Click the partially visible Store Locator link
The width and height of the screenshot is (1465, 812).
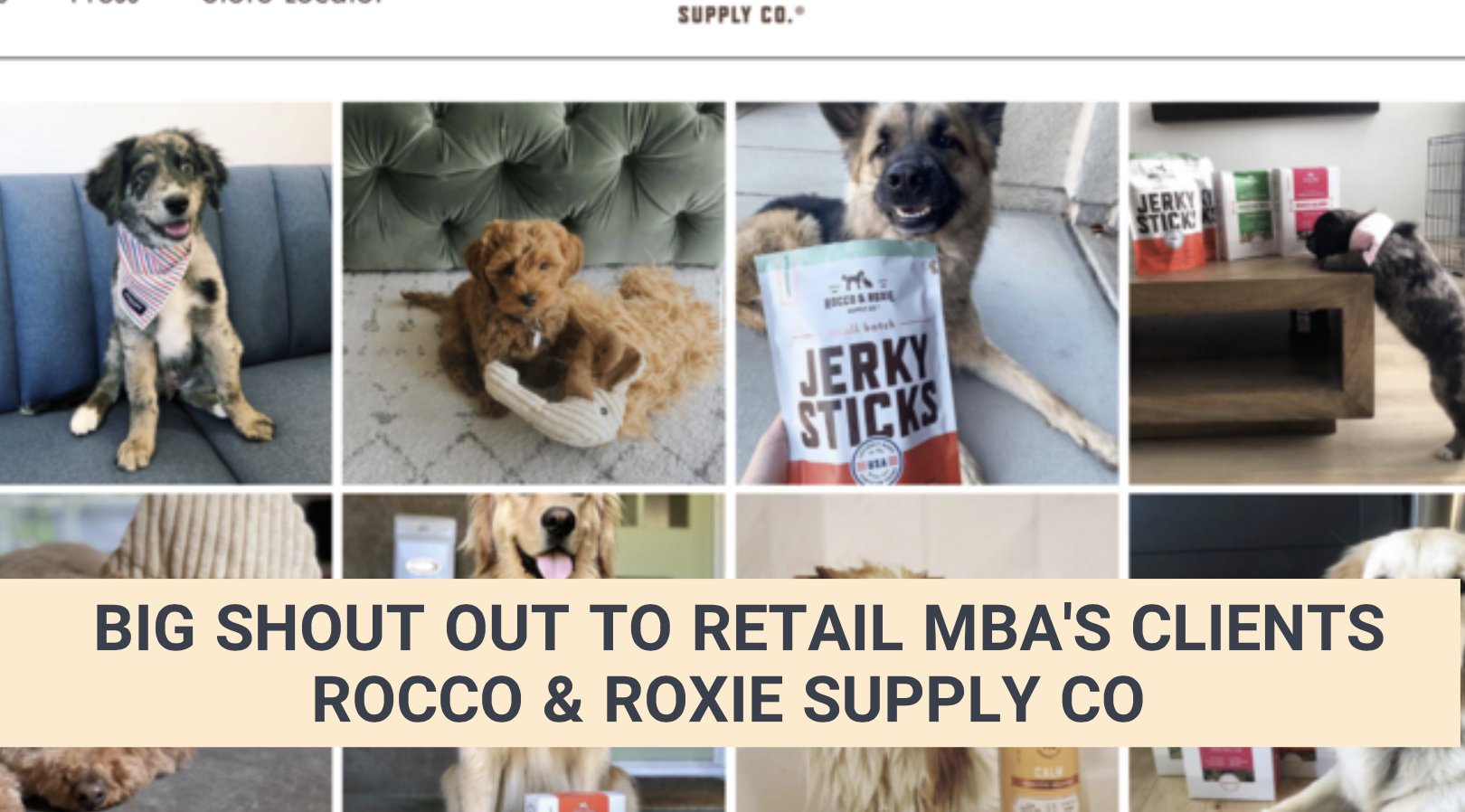click(x=293, y=3)
